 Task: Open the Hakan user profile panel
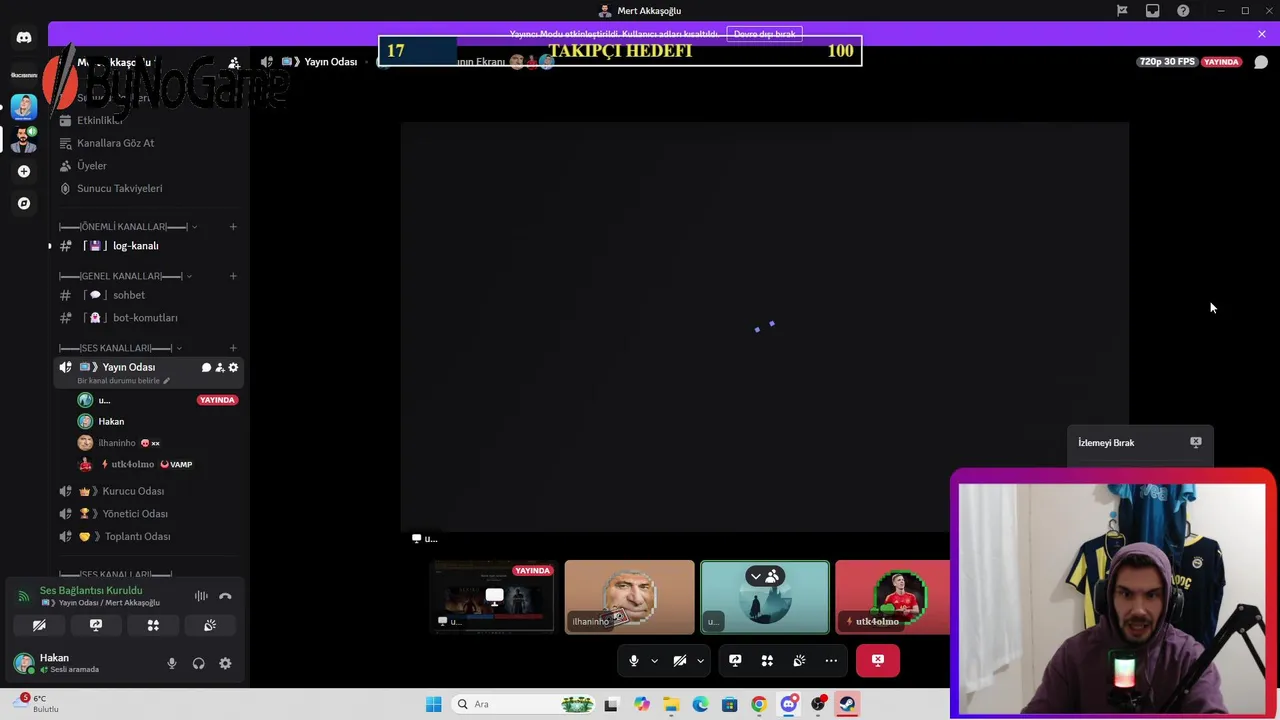coord(70,663)
